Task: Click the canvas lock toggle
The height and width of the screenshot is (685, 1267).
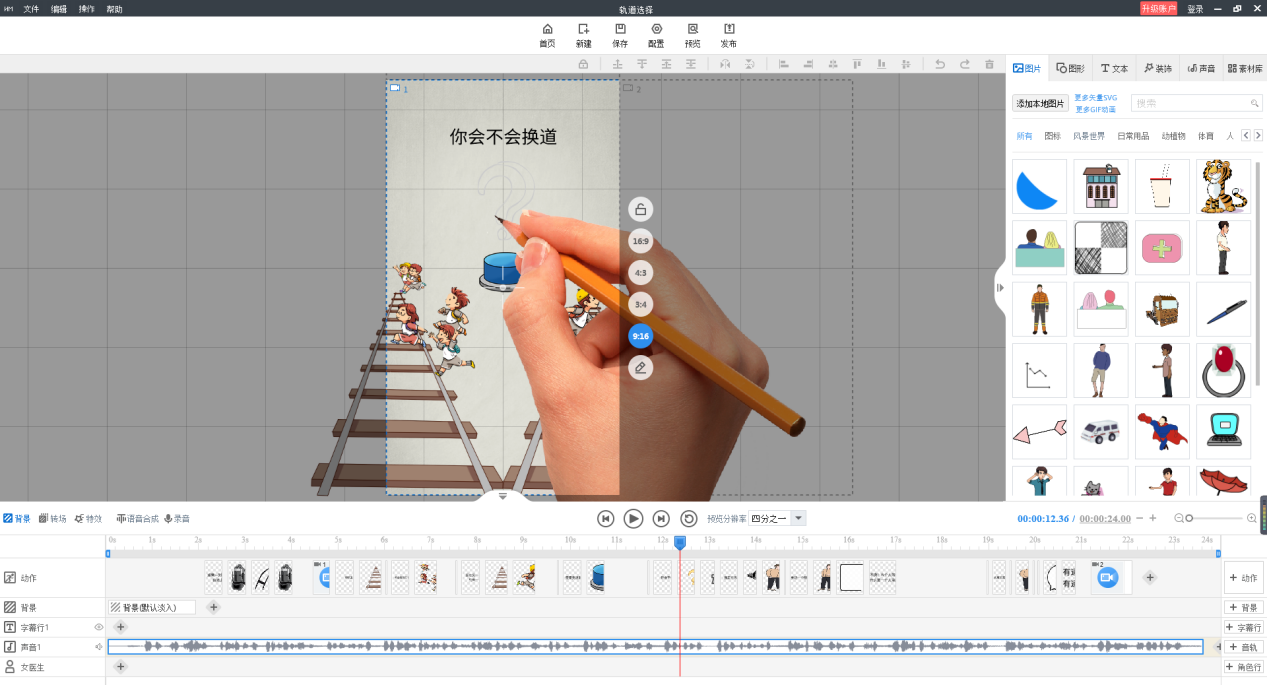Action: [640, 209]
